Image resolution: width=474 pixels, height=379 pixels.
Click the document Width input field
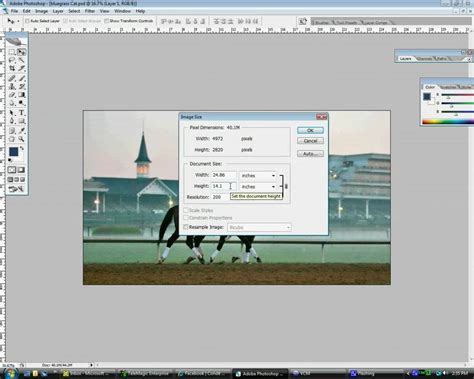coord(224,175)
